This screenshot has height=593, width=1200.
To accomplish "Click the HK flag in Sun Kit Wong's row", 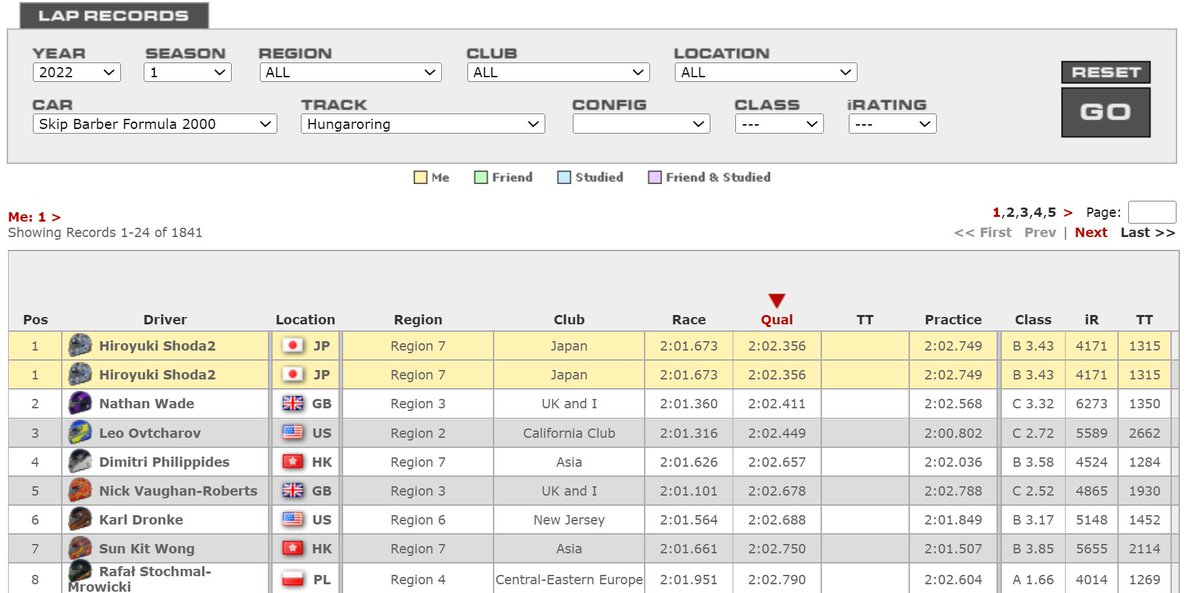I will pyautogui.click(x=293, y=549).
